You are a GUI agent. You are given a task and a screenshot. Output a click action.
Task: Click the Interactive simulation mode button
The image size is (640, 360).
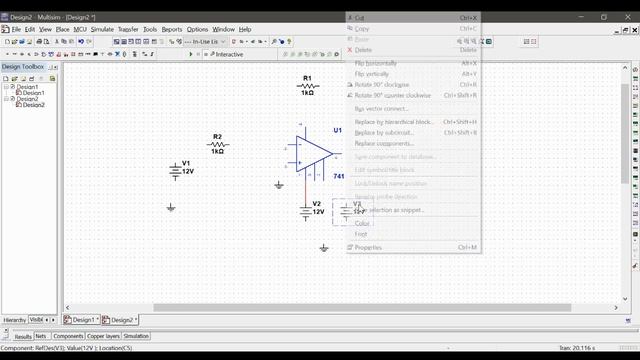tap(227, 54)
